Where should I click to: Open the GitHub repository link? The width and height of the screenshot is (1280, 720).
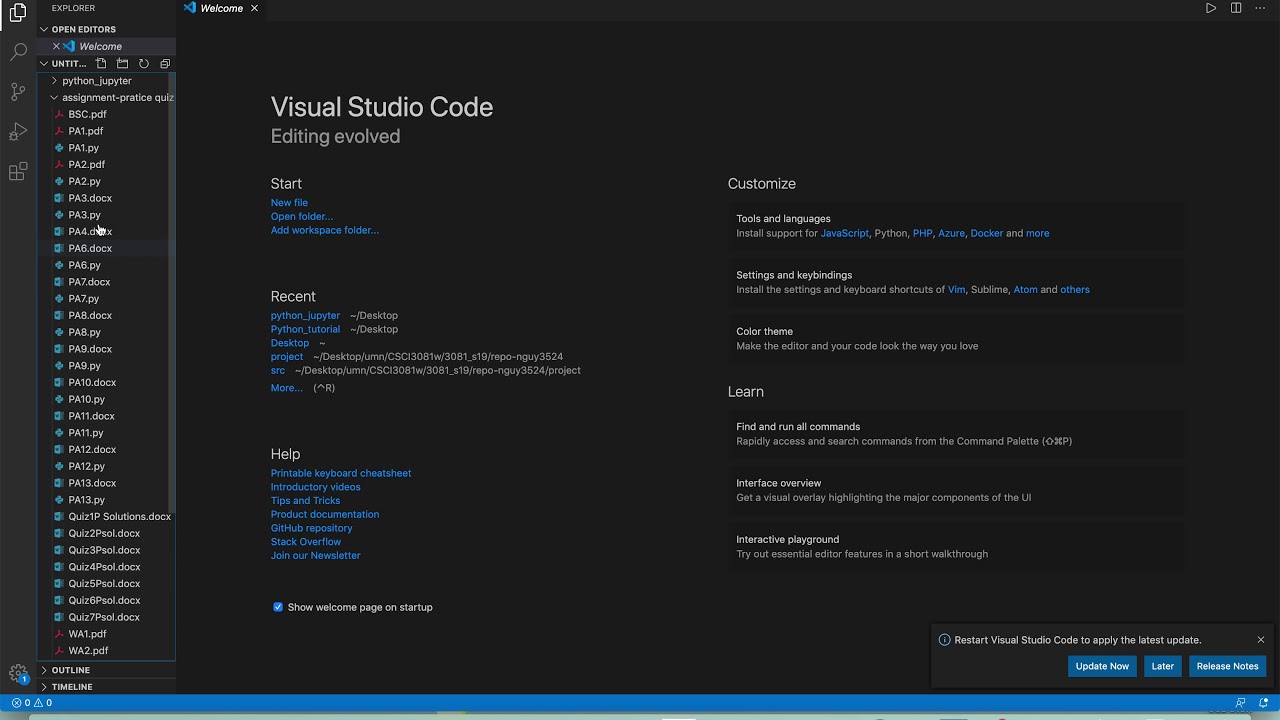tap(312, 528)
